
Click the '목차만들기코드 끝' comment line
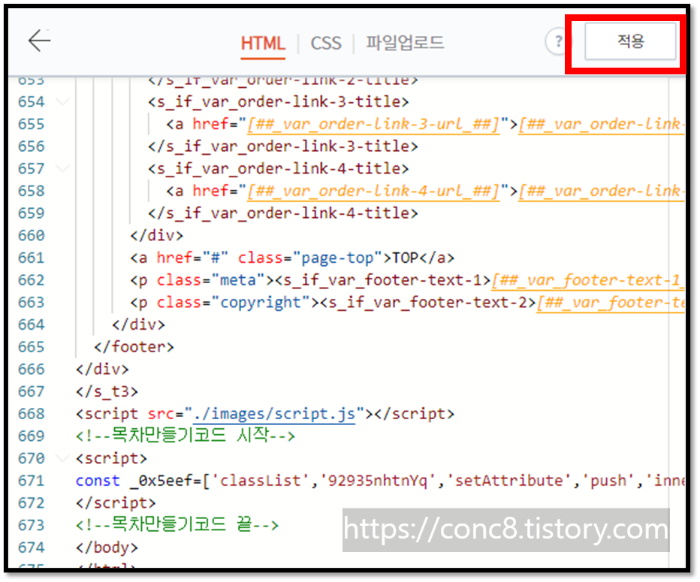[x=177, y=525]
